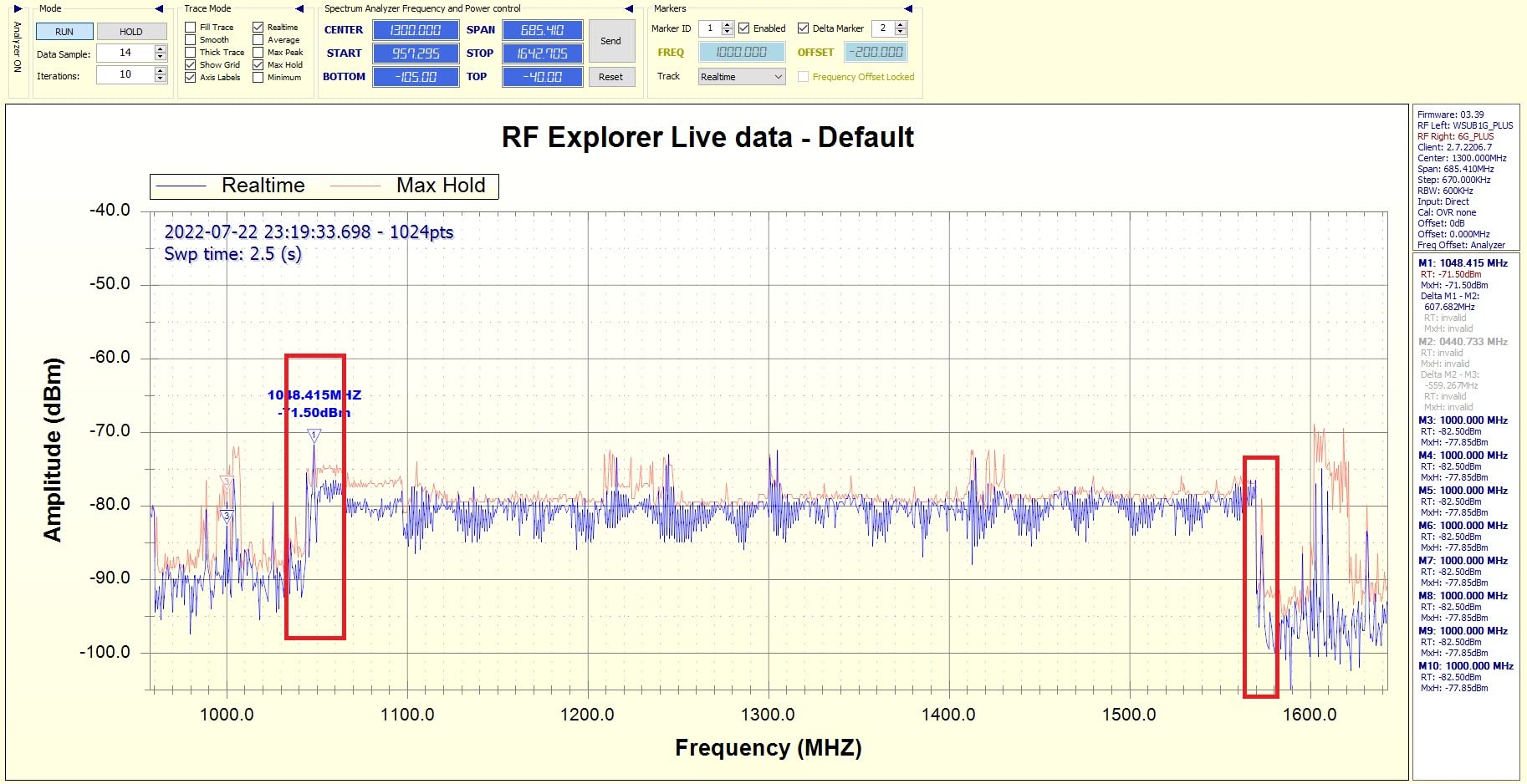Click the Data Sample number field
The height and width of the screenshot is (784, 1527).
point(125,53)
